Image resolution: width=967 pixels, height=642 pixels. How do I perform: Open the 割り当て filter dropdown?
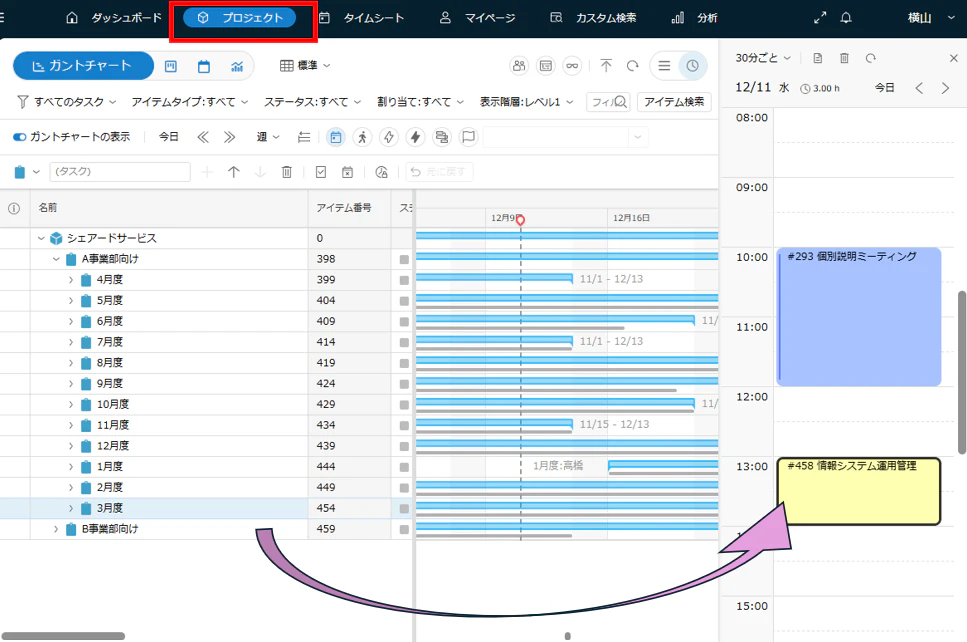[421, 102]
